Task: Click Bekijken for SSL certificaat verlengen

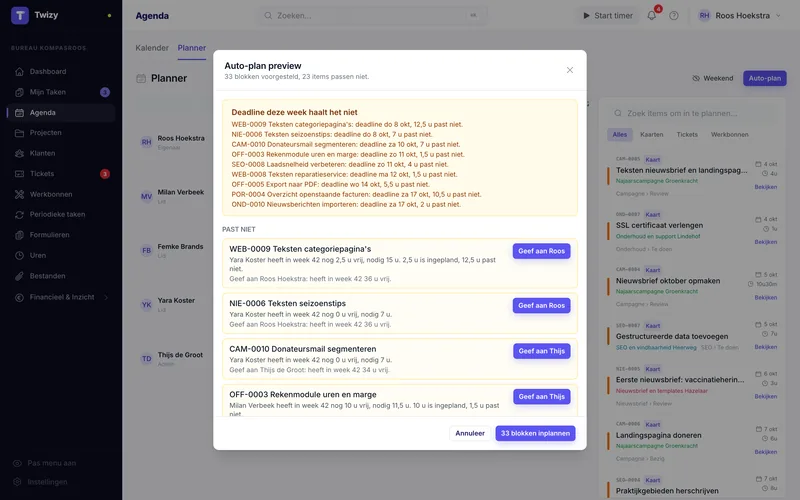Action: tap(765, 242)
